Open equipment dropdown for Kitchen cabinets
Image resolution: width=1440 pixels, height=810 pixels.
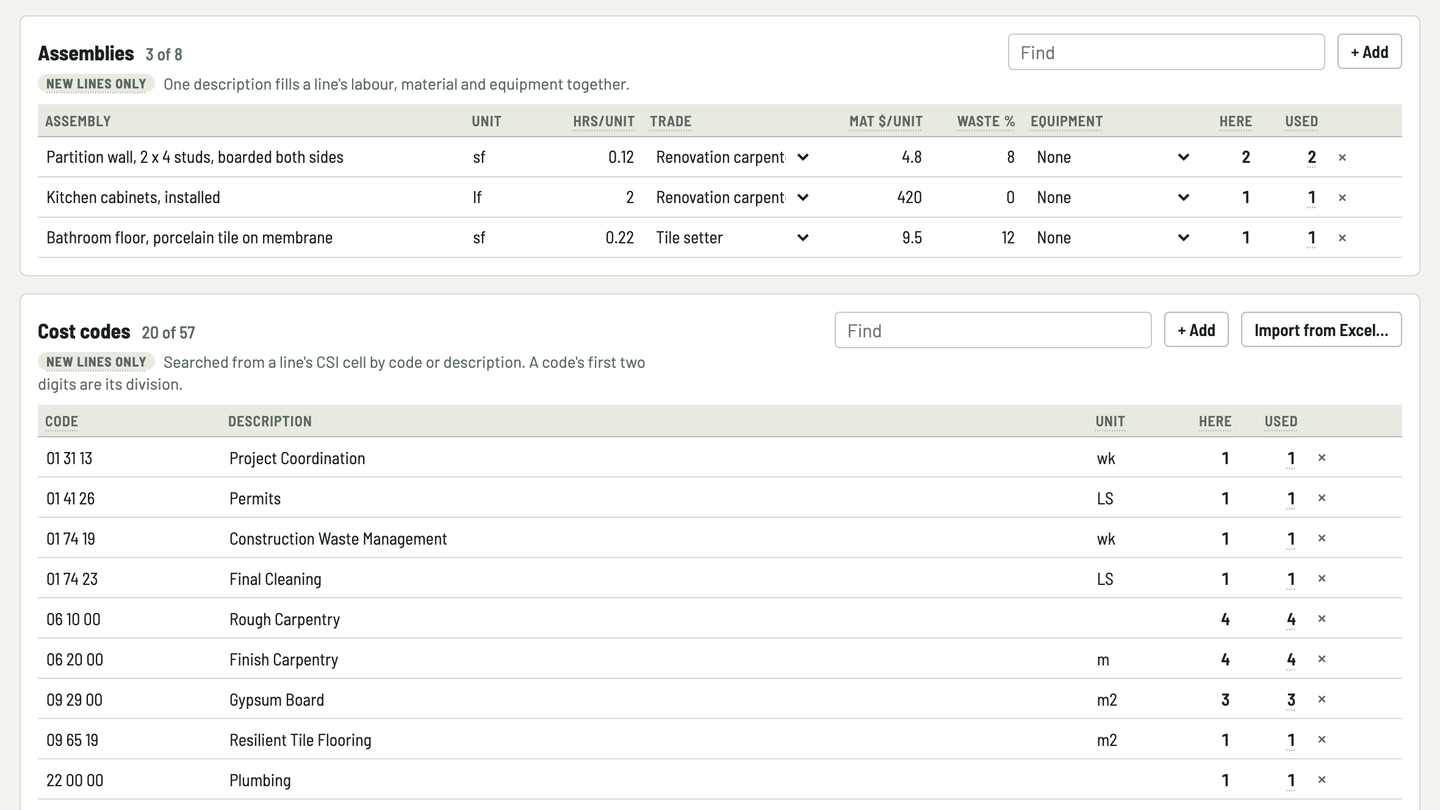tap(1113, 197)
